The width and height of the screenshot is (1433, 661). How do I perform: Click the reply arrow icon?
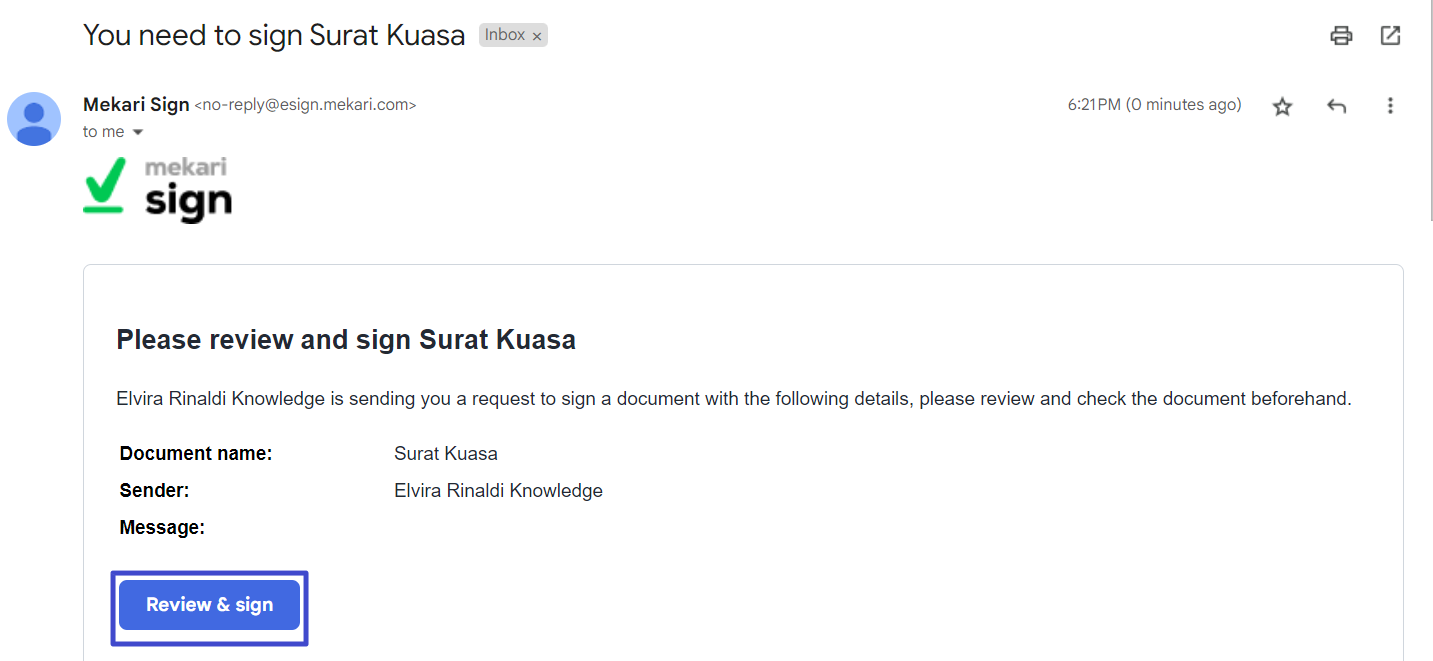coord(1336,106)
